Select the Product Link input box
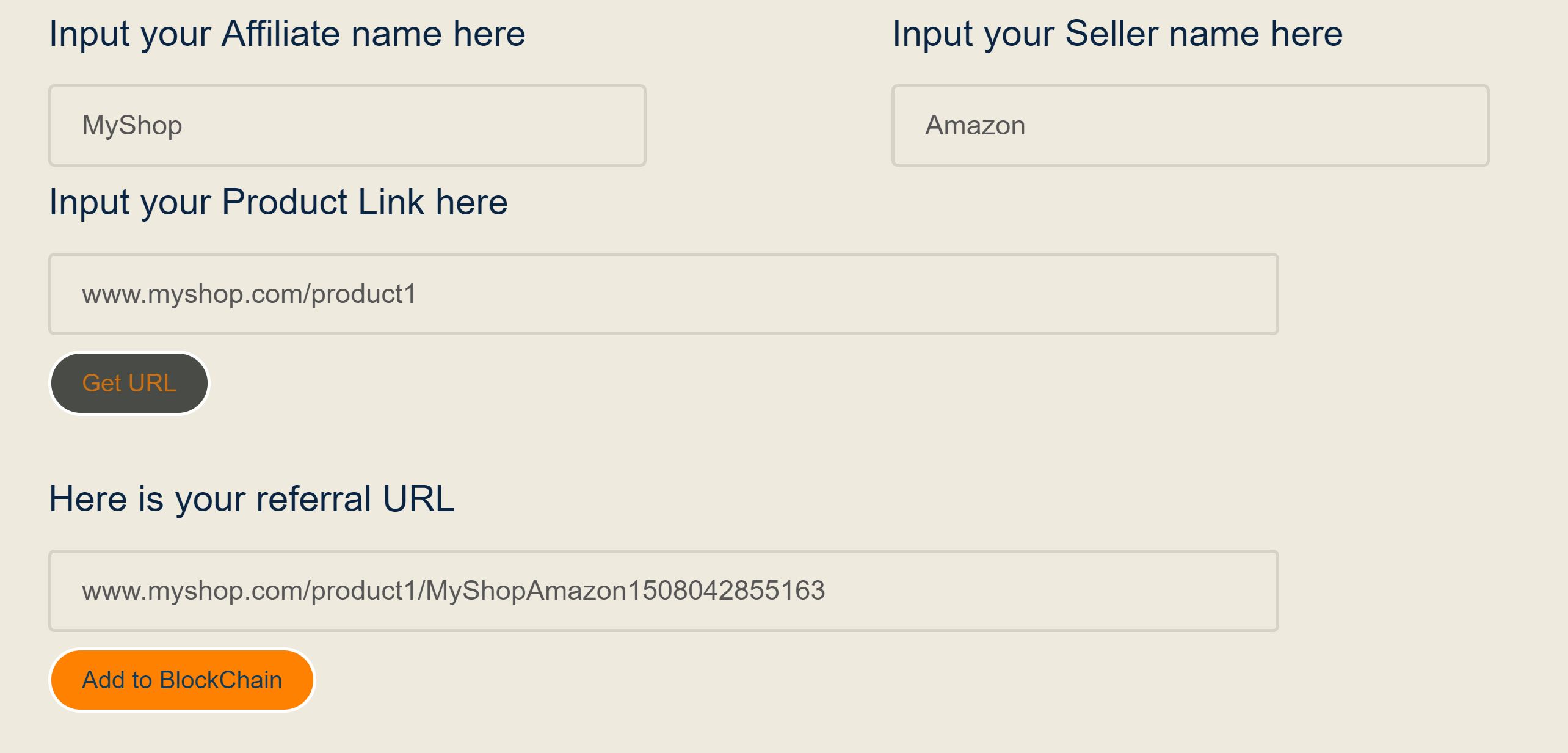The image size is (1568, 753). (x=663, y=294)
